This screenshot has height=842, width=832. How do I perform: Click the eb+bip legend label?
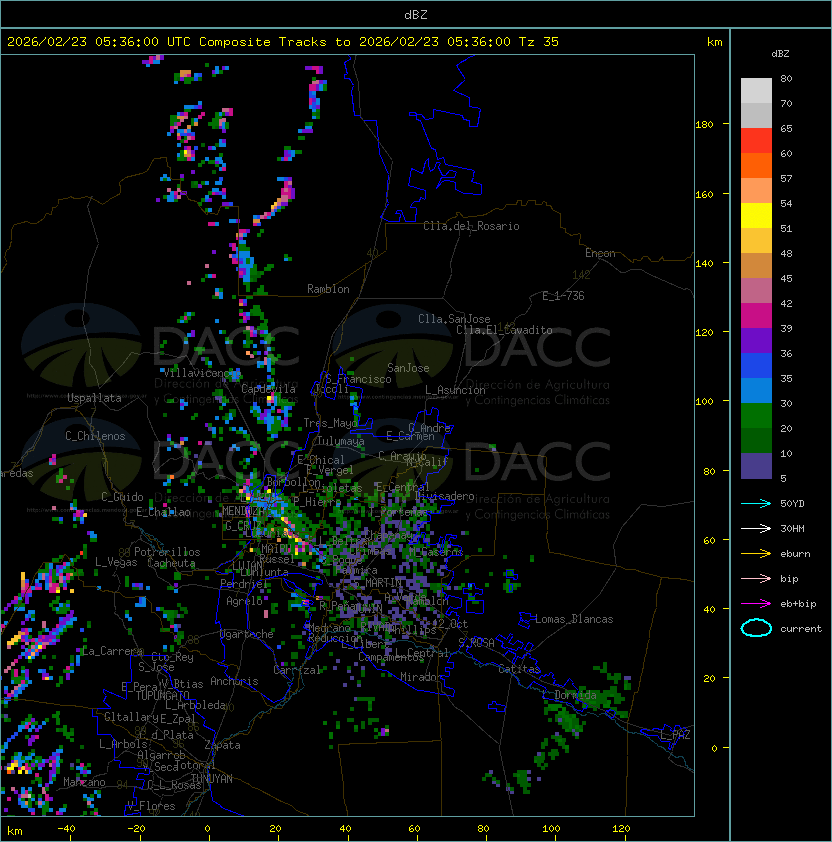click(798, 604)
